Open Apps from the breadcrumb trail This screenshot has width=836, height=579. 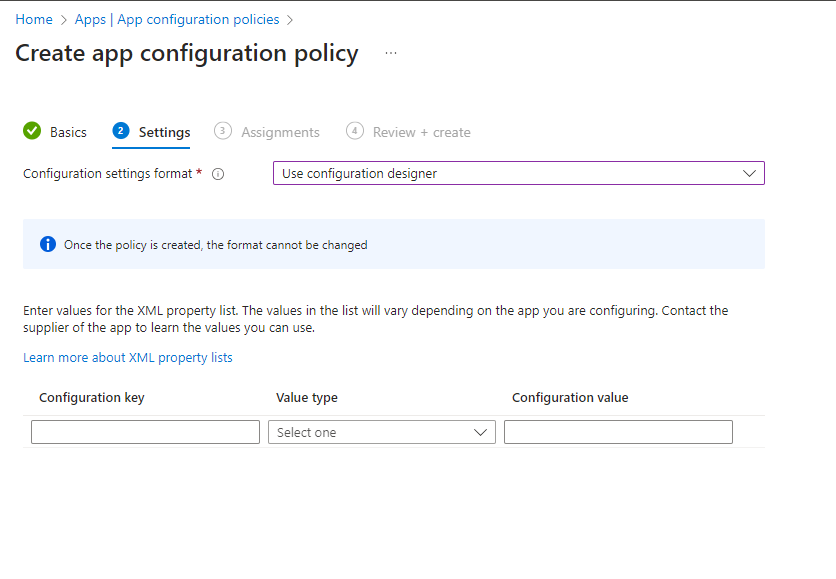click(x=89, y=19)
